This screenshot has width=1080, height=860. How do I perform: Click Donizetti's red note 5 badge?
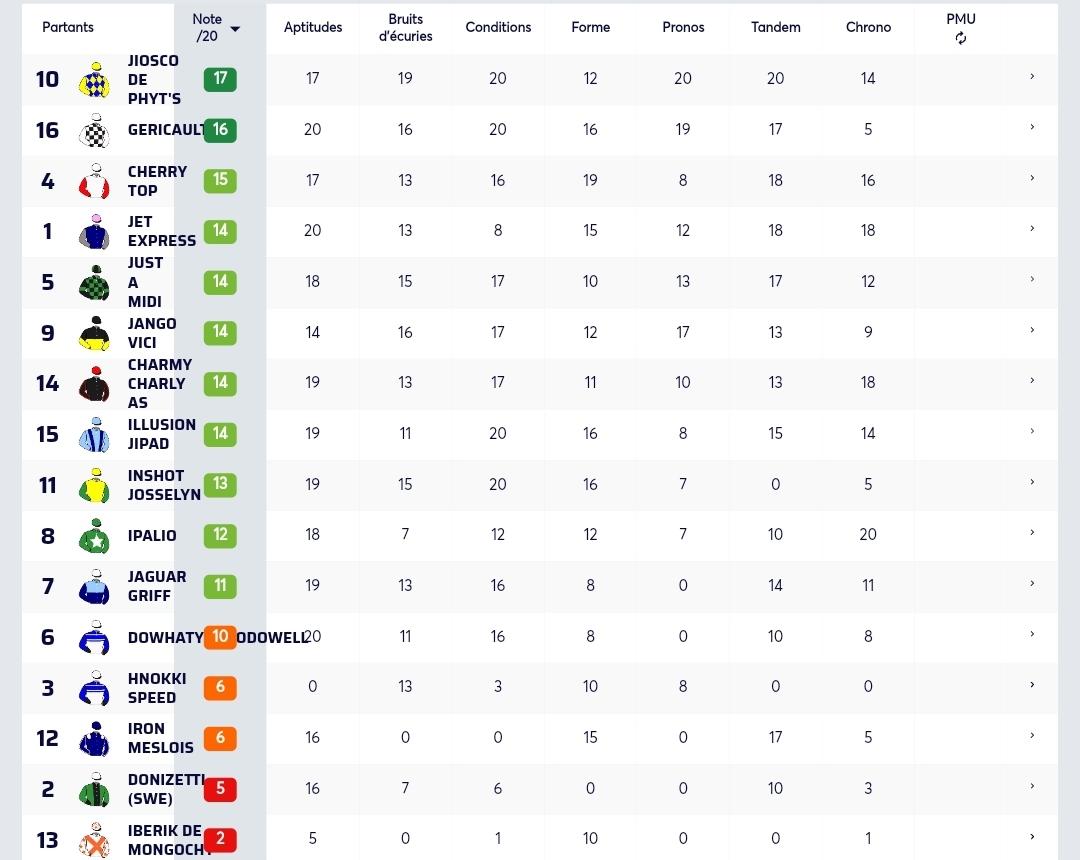(x=220, y=788)
